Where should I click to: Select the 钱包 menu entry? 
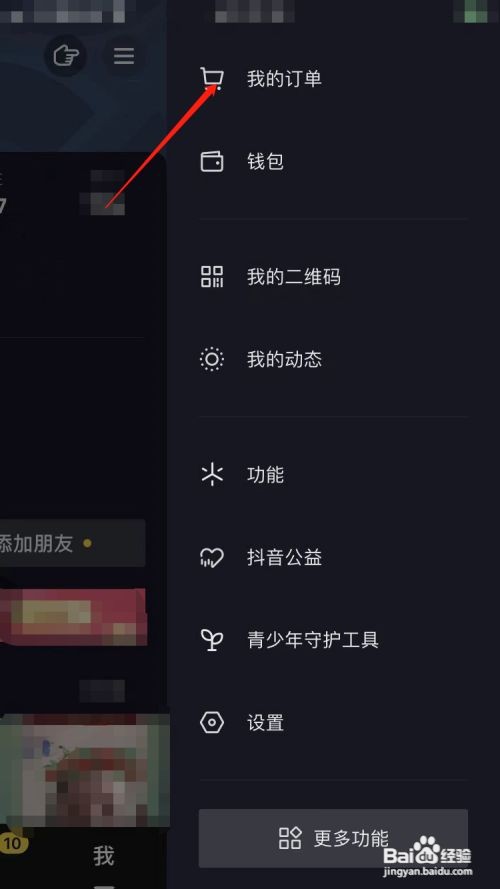point(334,162)
